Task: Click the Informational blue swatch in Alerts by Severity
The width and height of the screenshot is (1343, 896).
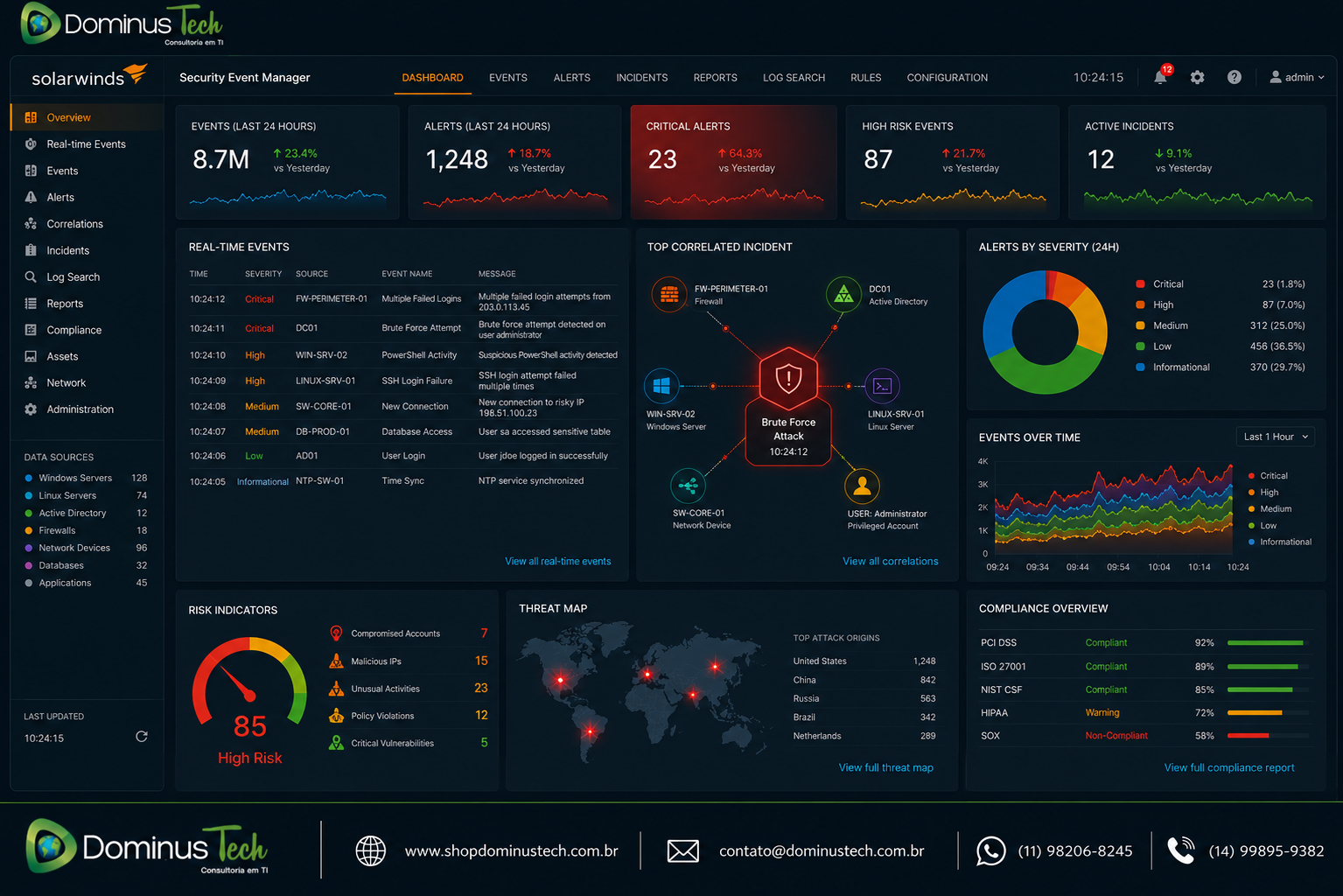Action: 1140,367
